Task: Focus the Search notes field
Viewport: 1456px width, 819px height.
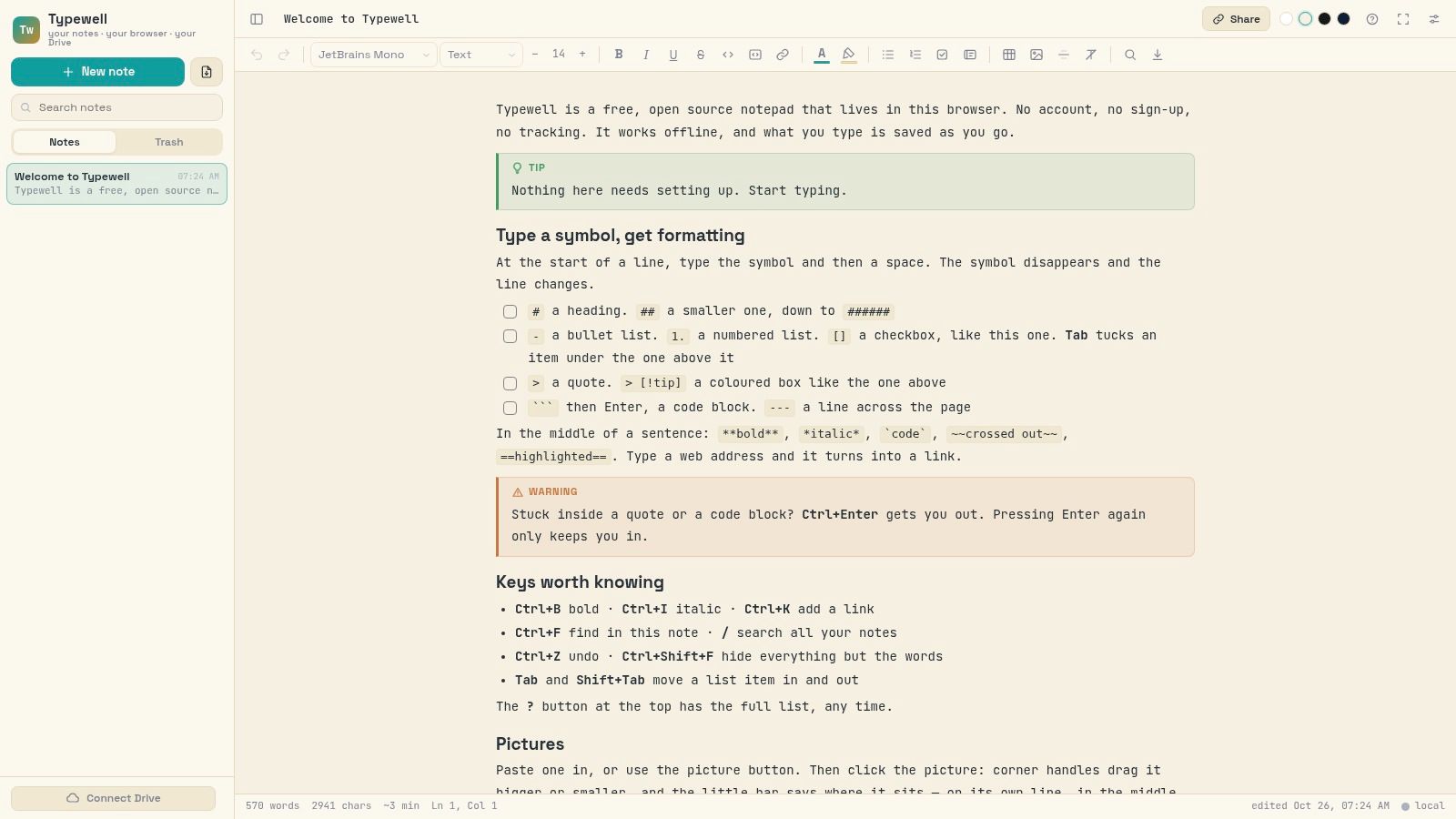Action: [x=116, y=107]
